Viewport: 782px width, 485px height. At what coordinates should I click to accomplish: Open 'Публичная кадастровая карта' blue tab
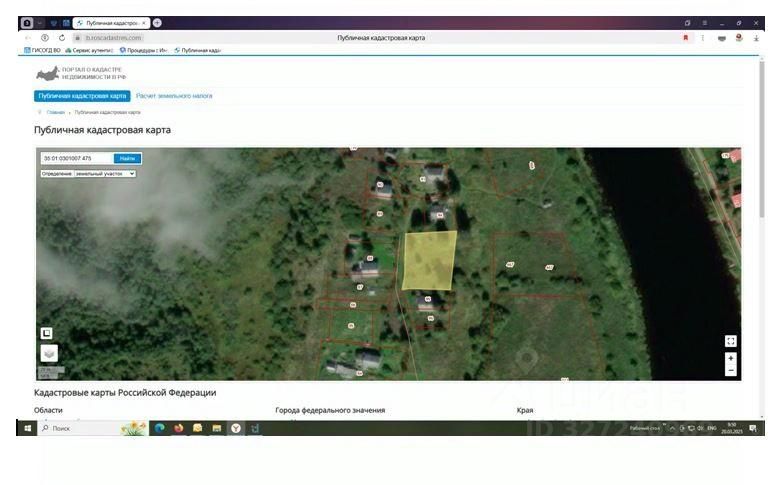pos(82,96)
